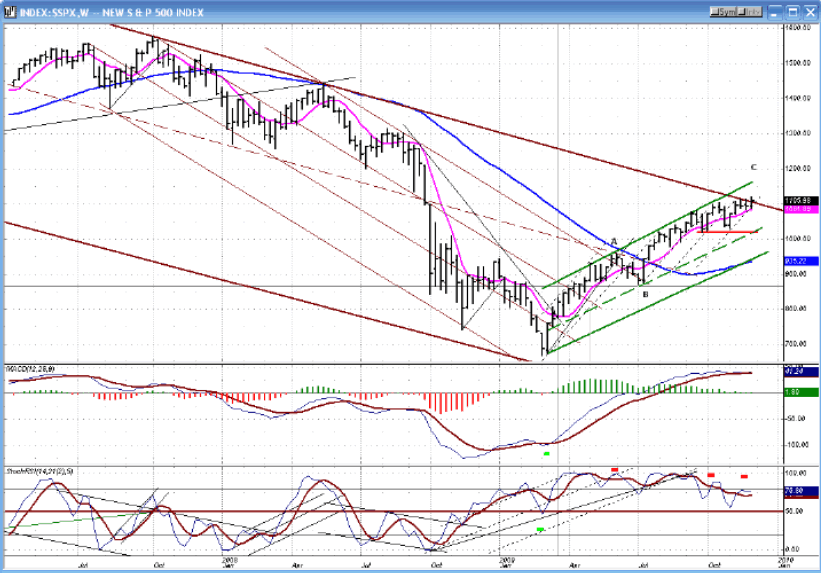821x573 pixels.
Task: Click the black current price marker on price axis
Action: pyautogui.click(x=801, y=201)
